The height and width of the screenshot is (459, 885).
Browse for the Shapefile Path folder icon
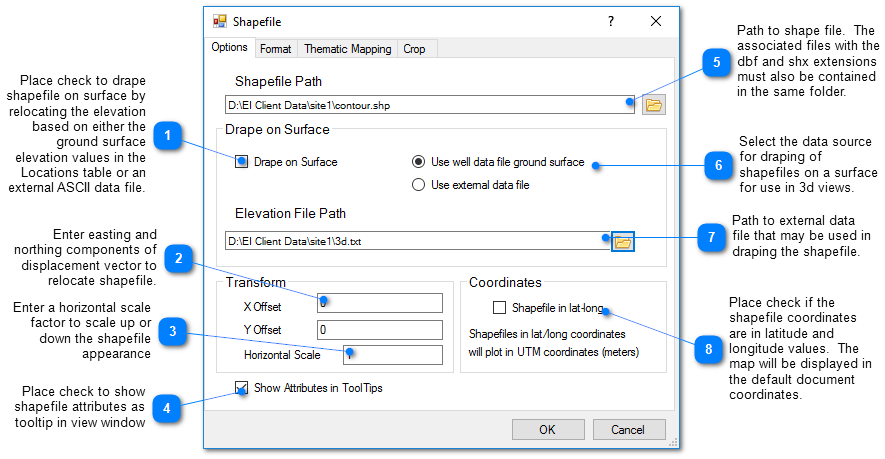coord(653,104)
